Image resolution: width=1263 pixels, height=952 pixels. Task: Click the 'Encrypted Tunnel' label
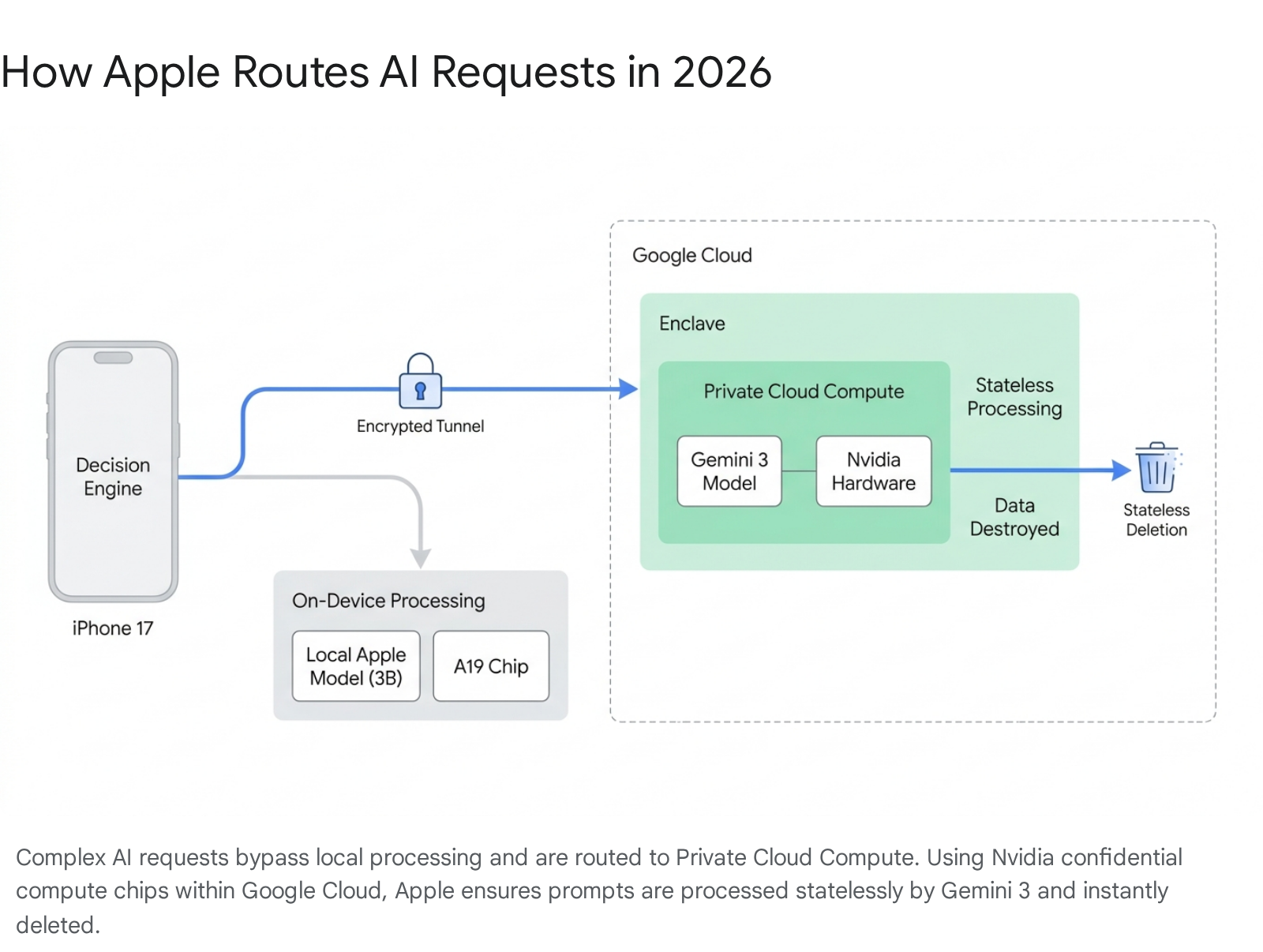tap(420, 426)
